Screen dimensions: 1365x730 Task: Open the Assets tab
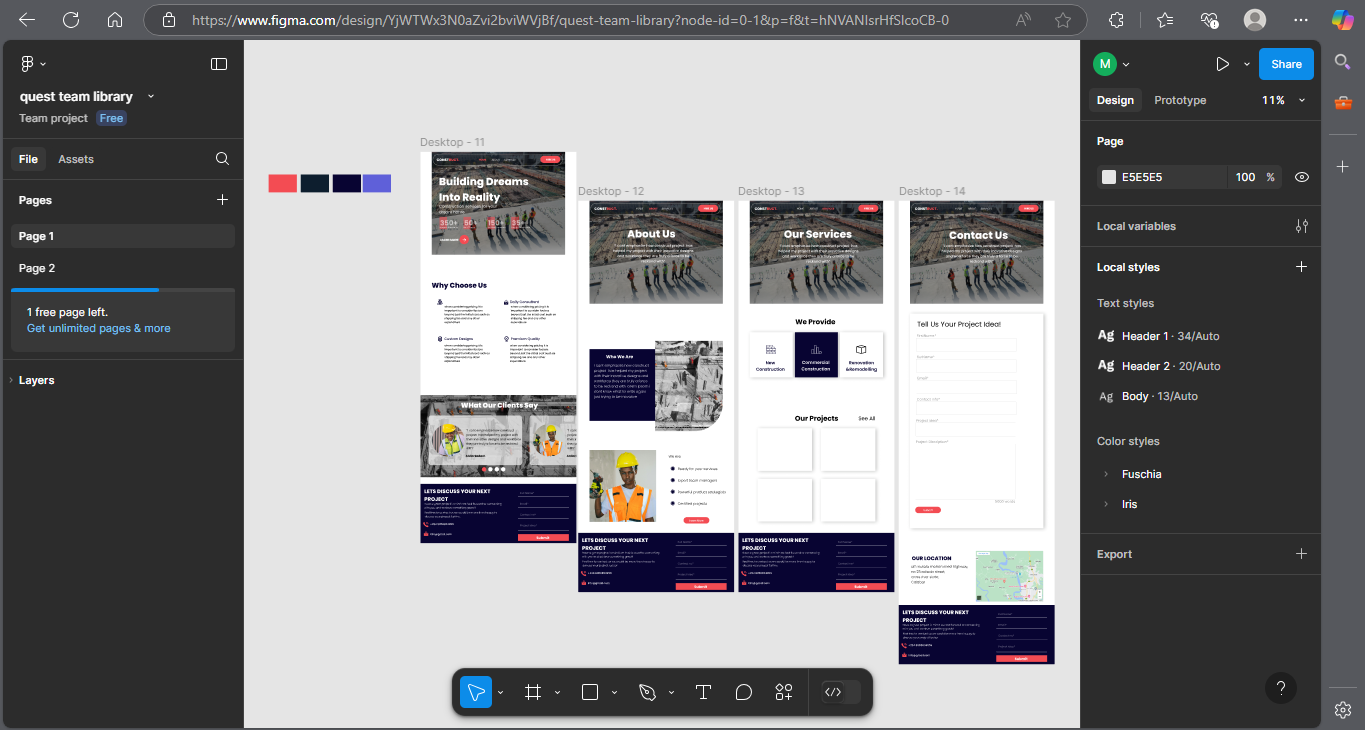point(76,159)
